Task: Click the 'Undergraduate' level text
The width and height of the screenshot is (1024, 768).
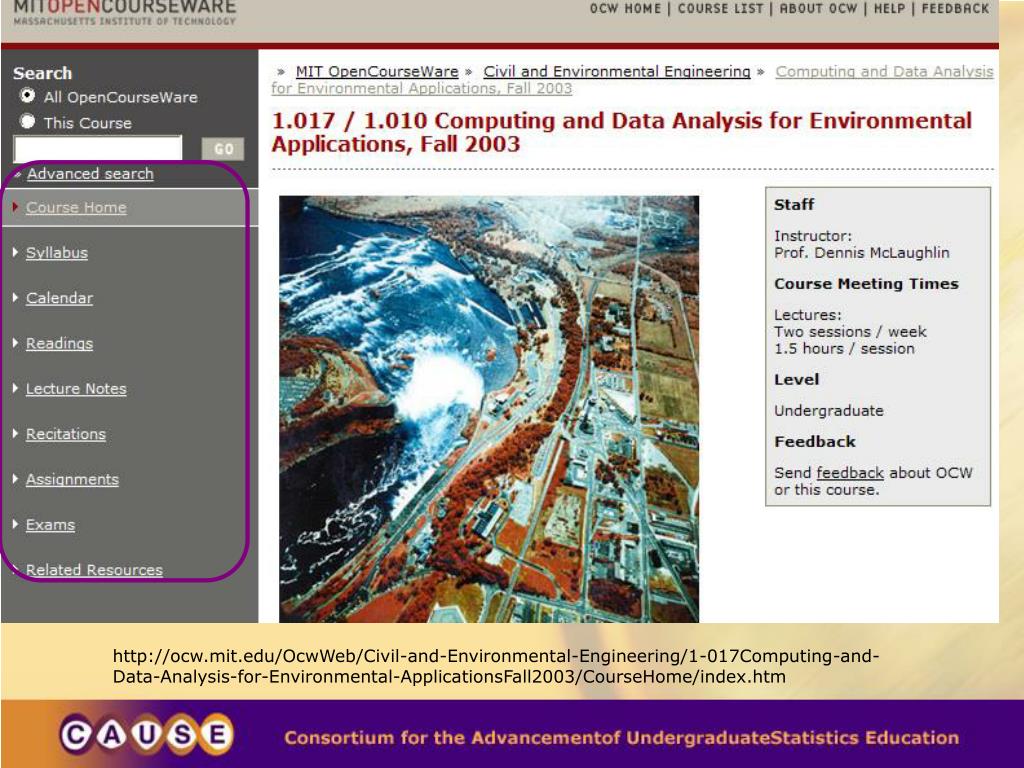Action: click(828, 411)
